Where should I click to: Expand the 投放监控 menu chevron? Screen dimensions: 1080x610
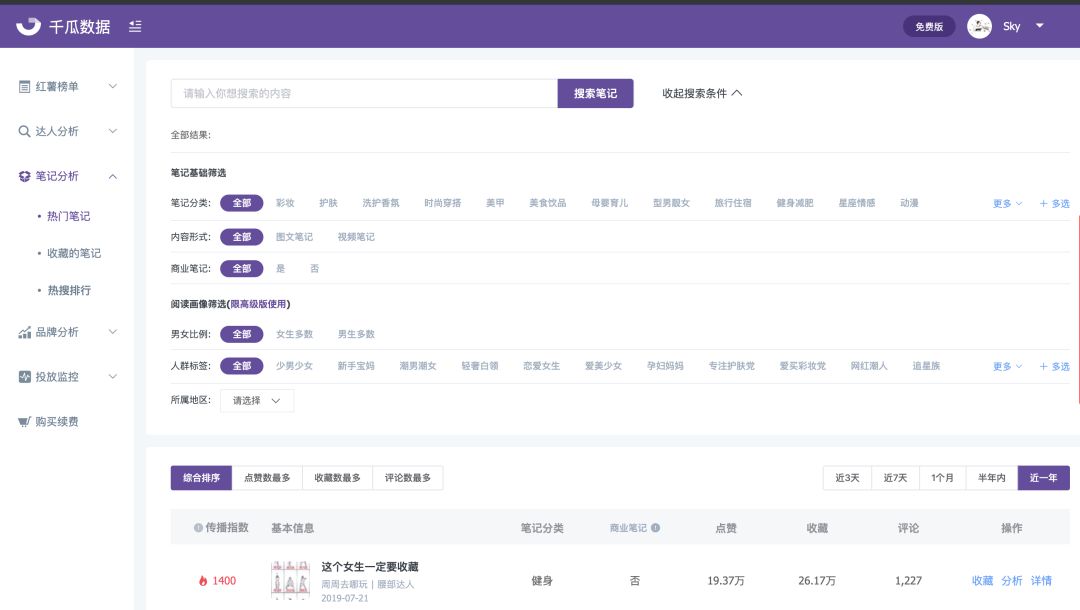pyautogui.click(x=112, y=377)
